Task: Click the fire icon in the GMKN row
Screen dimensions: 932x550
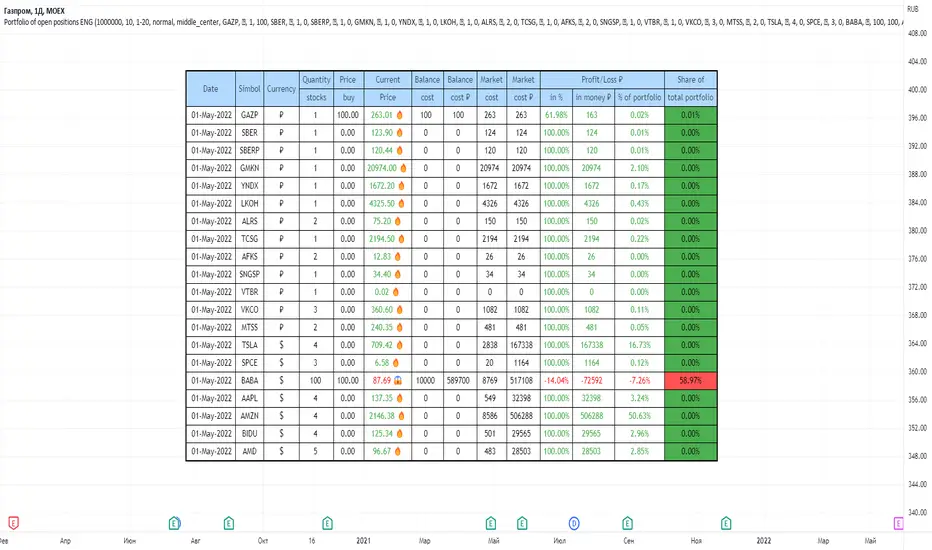Action: [404, 168]
